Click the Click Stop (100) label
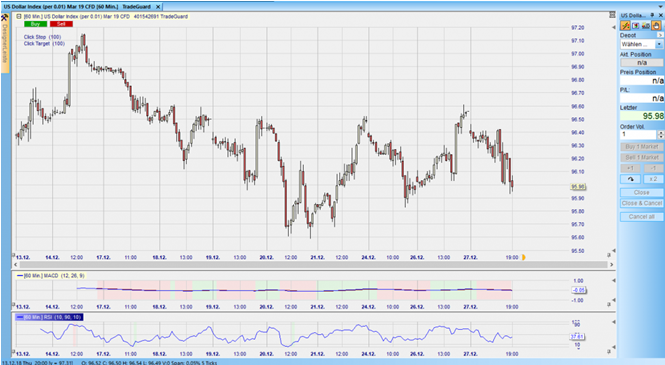This screenshot has width=665, height=365. coord(42,37)
